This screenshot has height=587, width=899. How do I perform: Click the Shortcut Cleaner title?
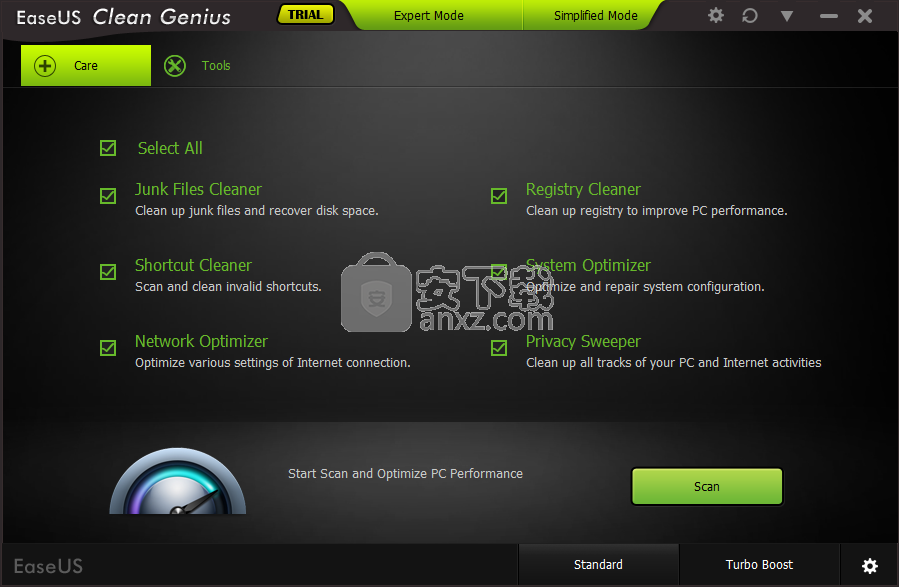[x=193, y=265]
